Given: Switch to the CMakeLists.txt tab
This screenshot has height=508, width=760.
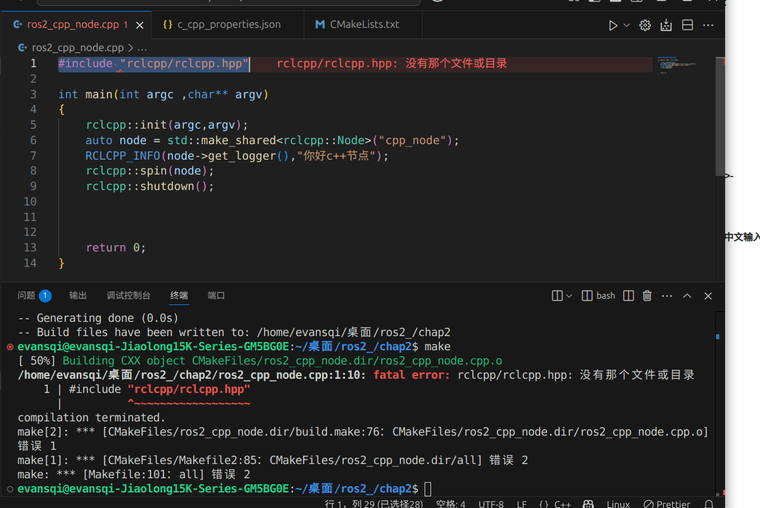Looking at the screenshot, I should point(364,24).
